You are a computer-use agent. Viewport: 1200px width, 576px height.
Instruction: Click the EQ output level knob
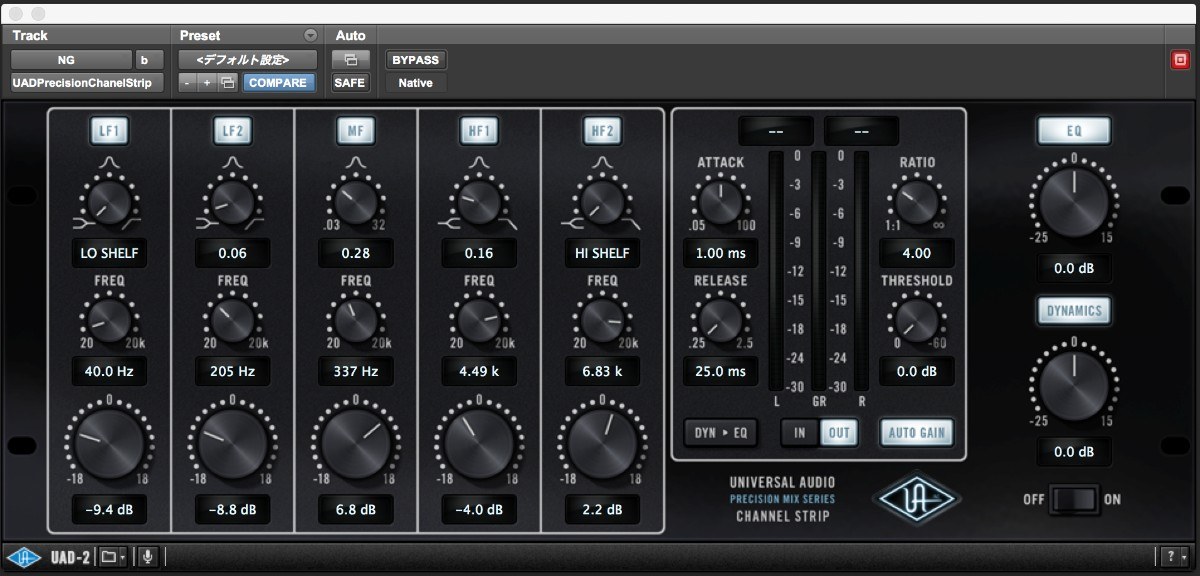[1073, 200]
